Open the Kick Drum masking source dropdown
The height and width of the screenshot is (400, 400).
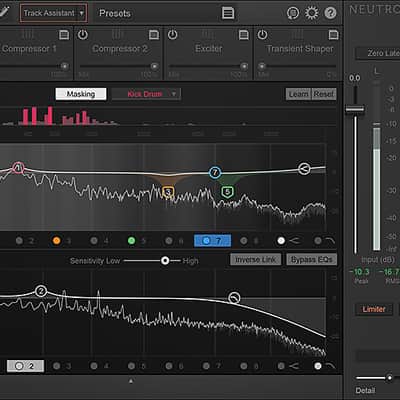coord(147,94)
